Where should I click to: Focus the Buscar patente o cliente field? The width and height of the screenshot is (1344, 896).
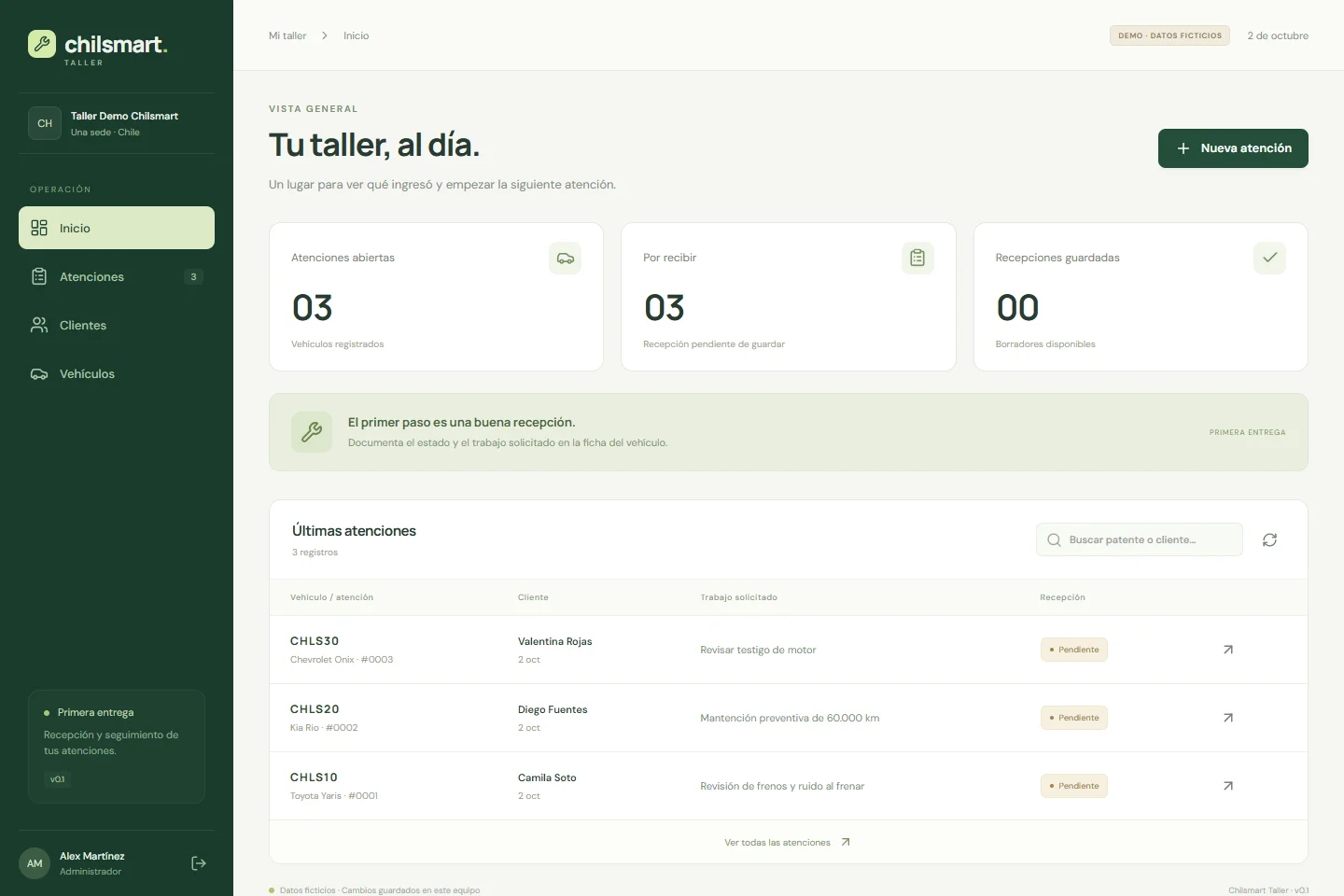[1139, 539]
